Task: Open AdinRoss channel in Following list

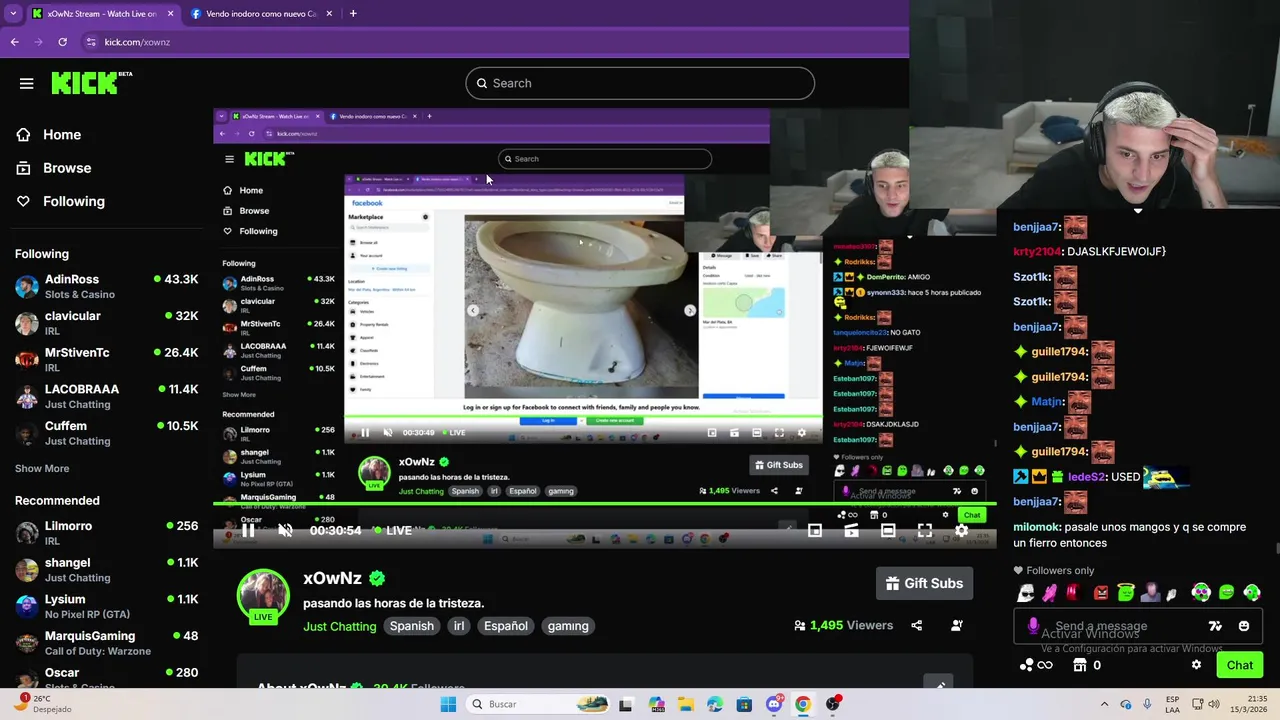Action: coord(106,286)
